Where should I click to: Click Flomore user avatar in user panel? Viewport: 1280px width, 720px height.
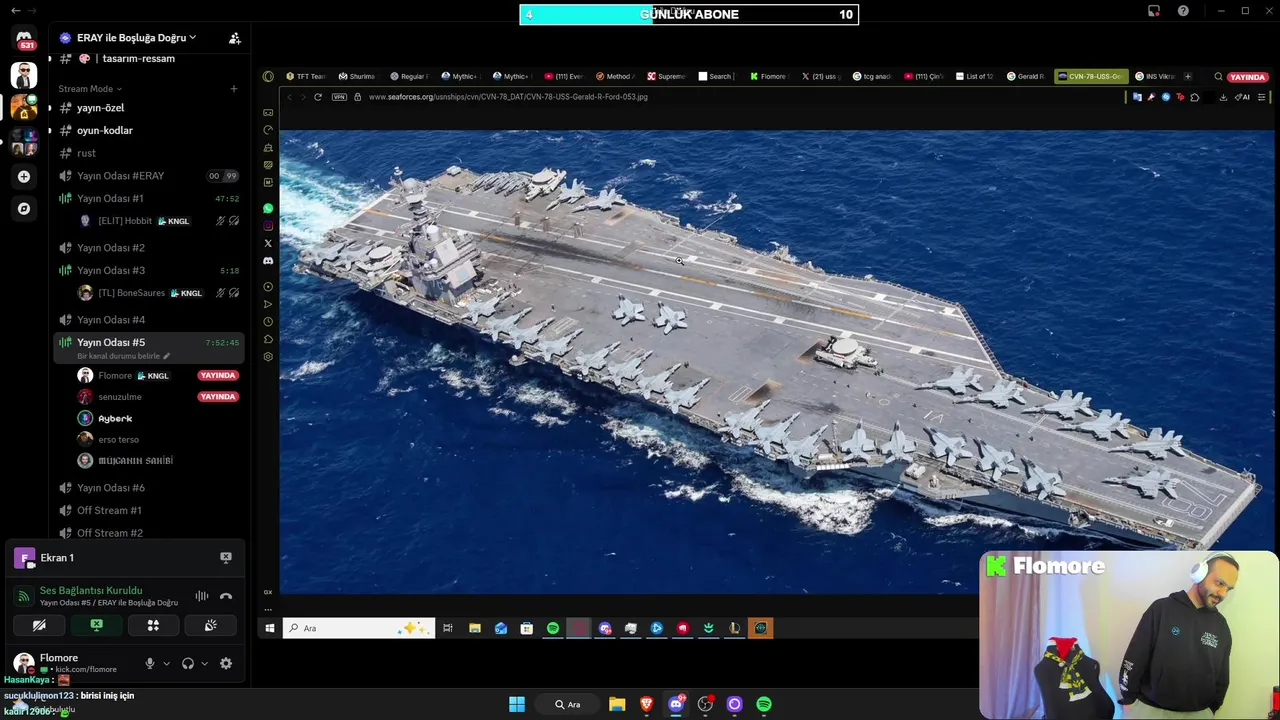pos(23,663)
